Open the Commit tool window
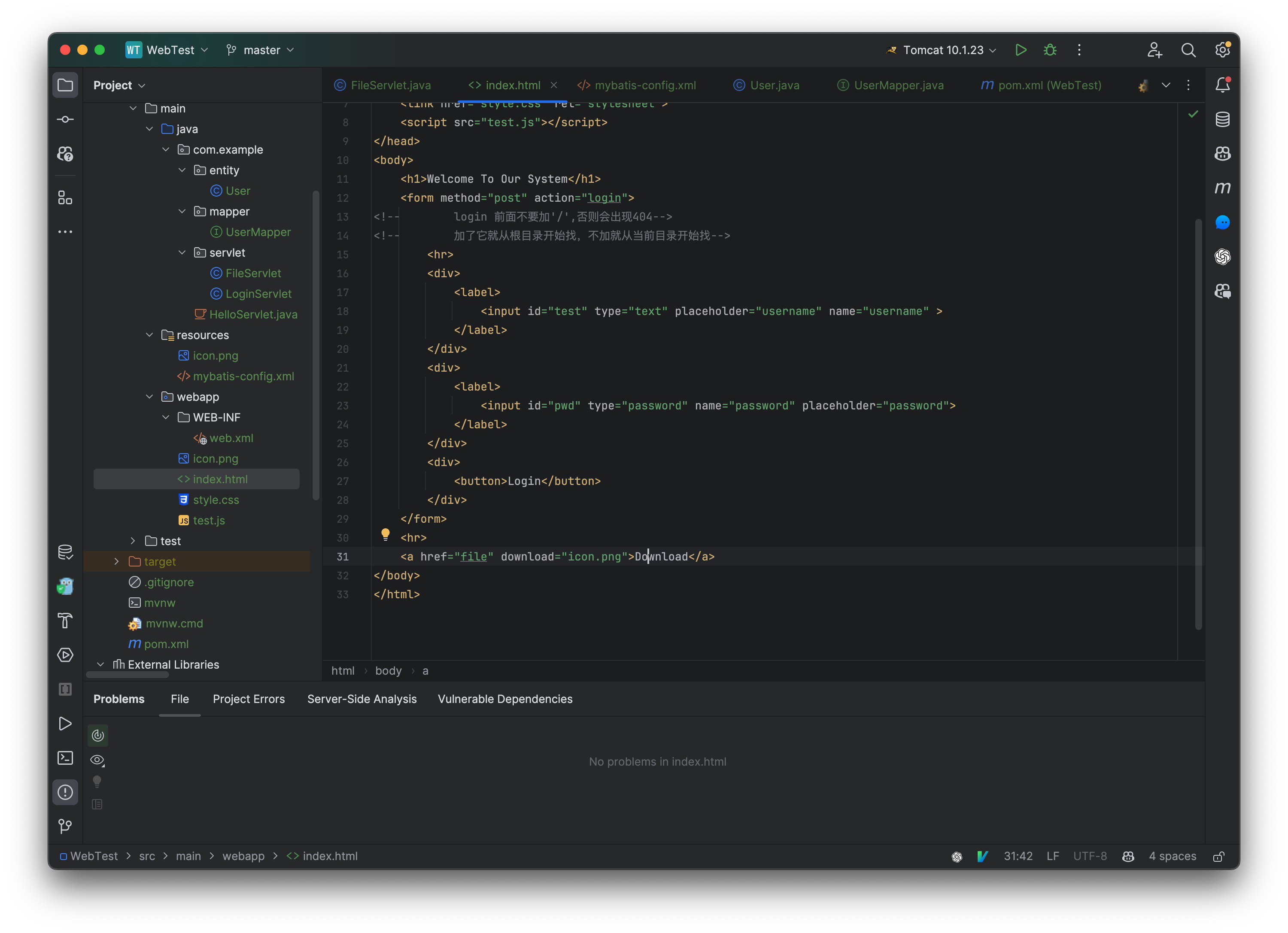The width and height of the screenshot is (1288, 933). (x=65, y=119)
